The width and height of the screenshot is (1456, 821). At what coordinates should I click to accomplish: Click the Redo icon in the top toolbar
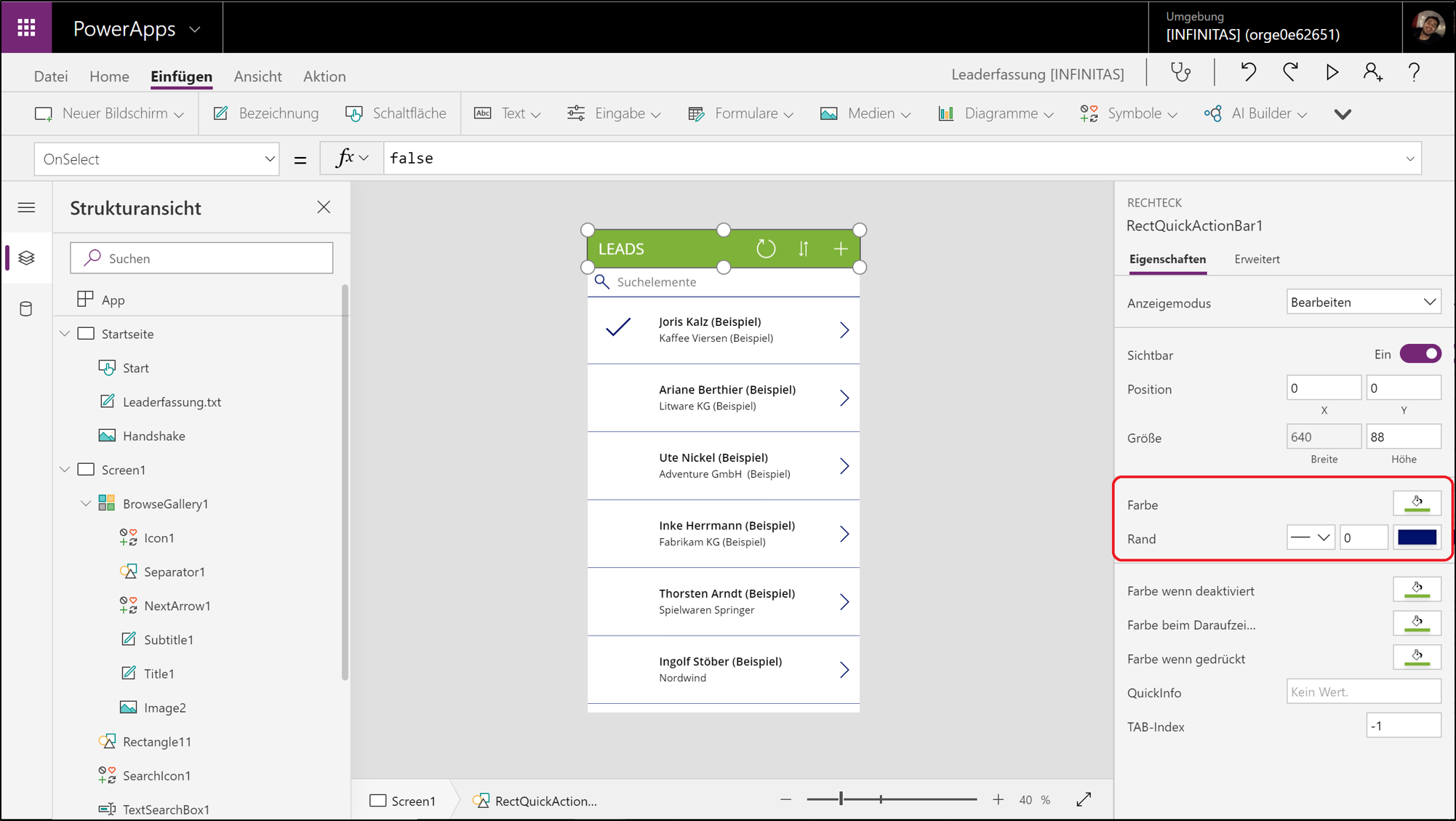click(x=1290, y=72)
